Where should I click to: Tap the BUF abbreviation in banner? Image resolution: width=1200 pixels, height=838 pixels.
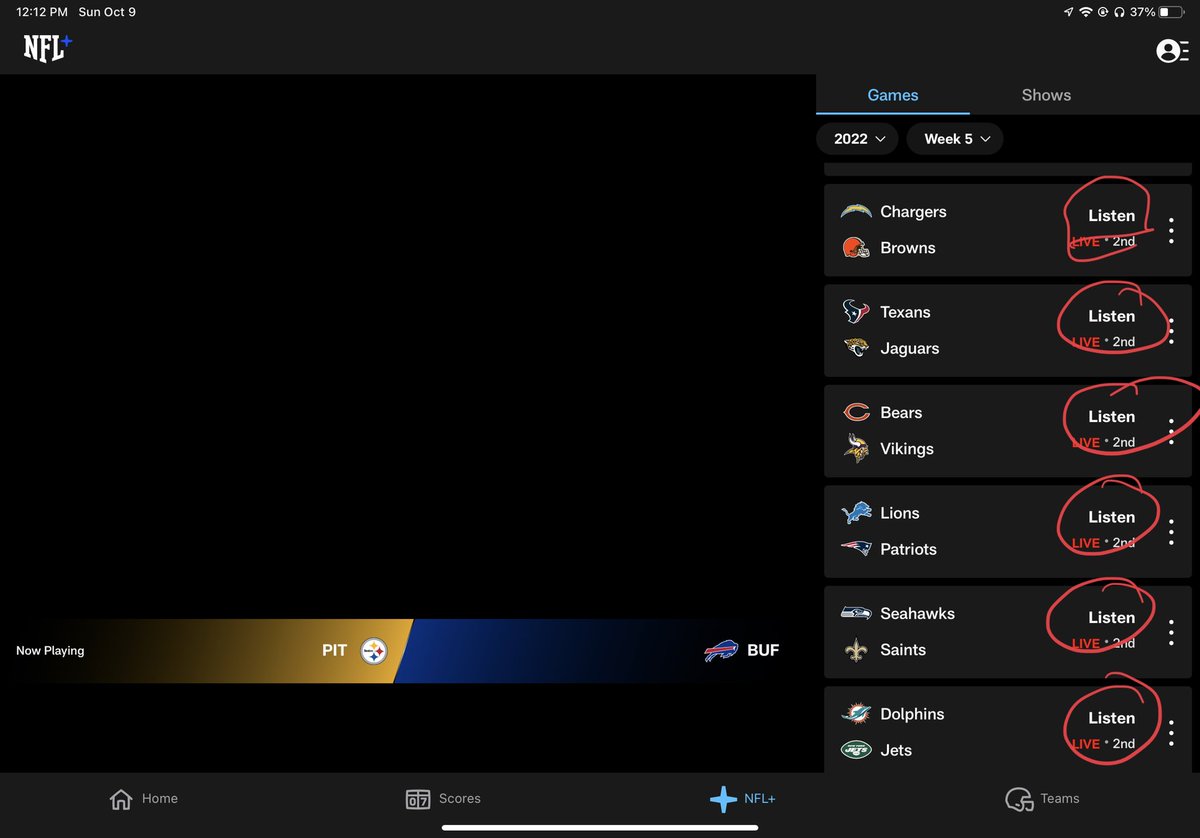(x=763, y=651)
